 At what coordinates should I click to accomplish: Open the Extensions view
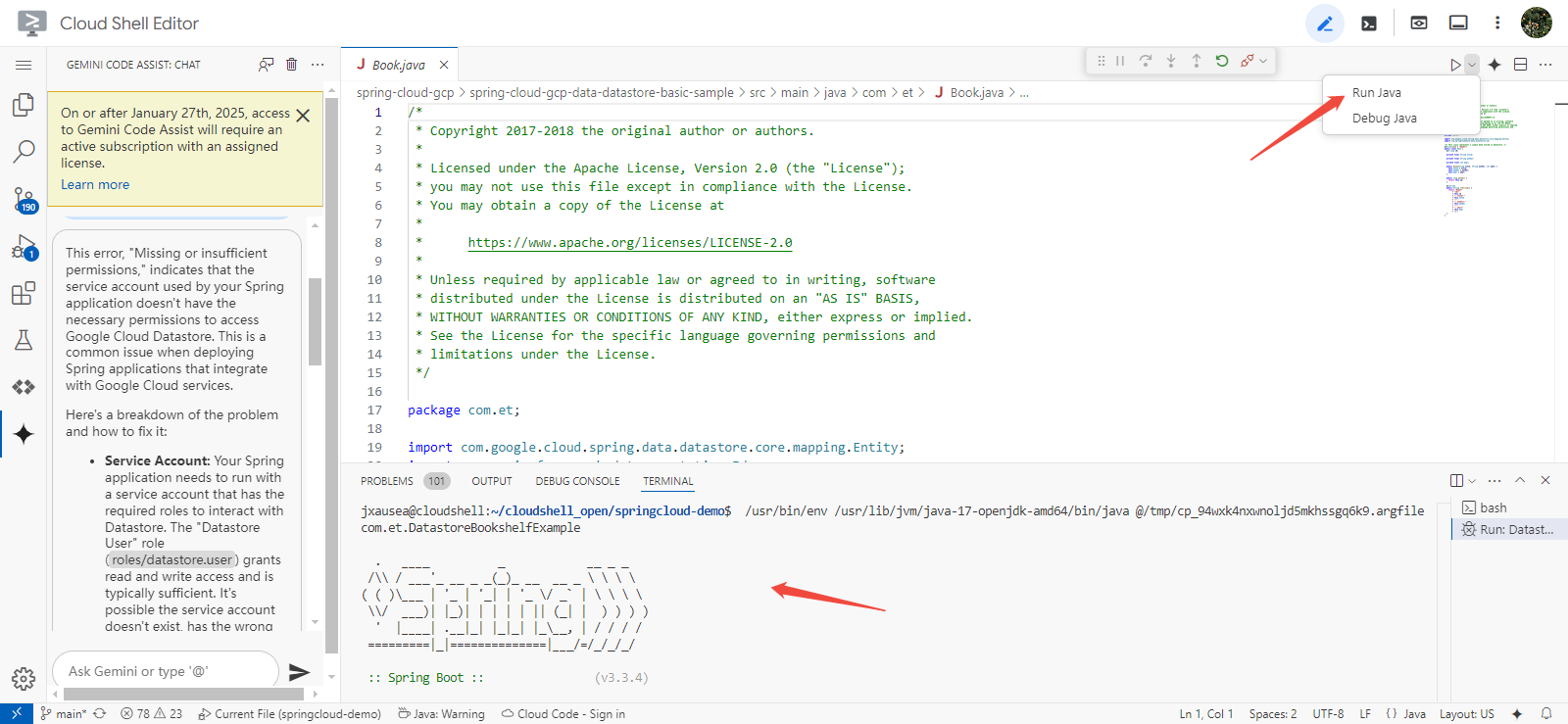coord(24,293)
